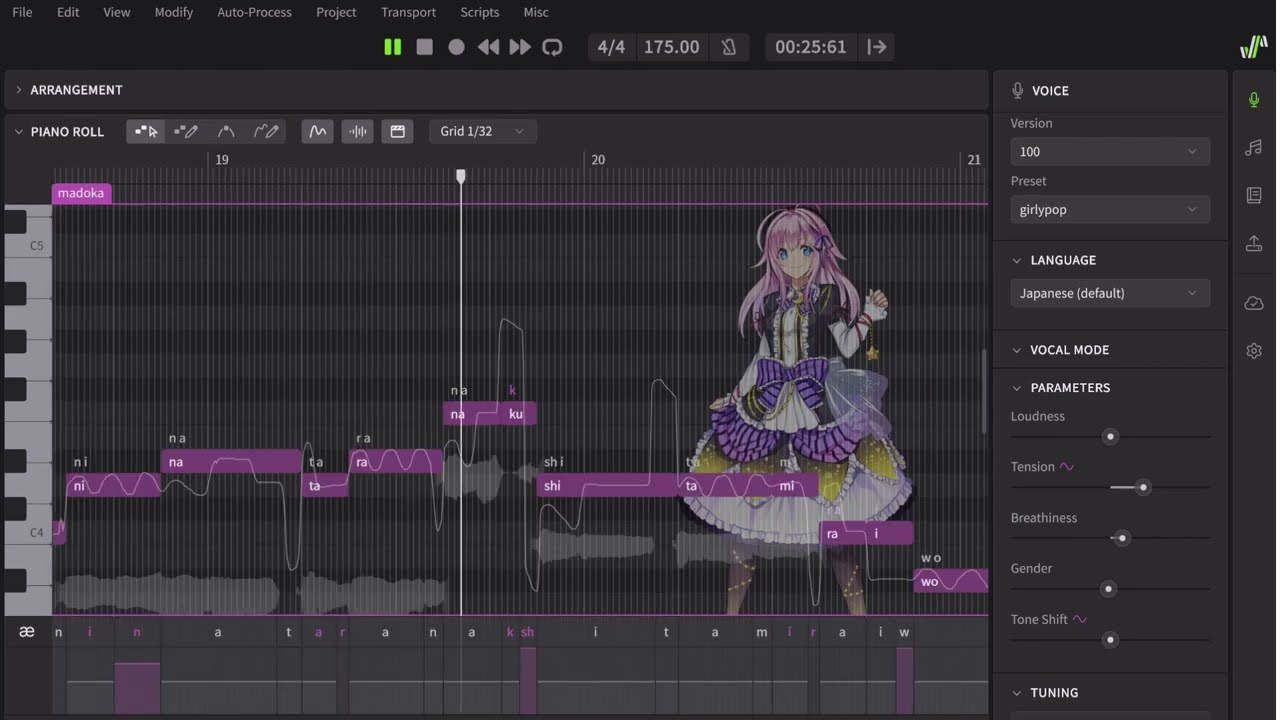The image size is (1280, 720).
Task: Toggle the character image display button
Action: 397,131
